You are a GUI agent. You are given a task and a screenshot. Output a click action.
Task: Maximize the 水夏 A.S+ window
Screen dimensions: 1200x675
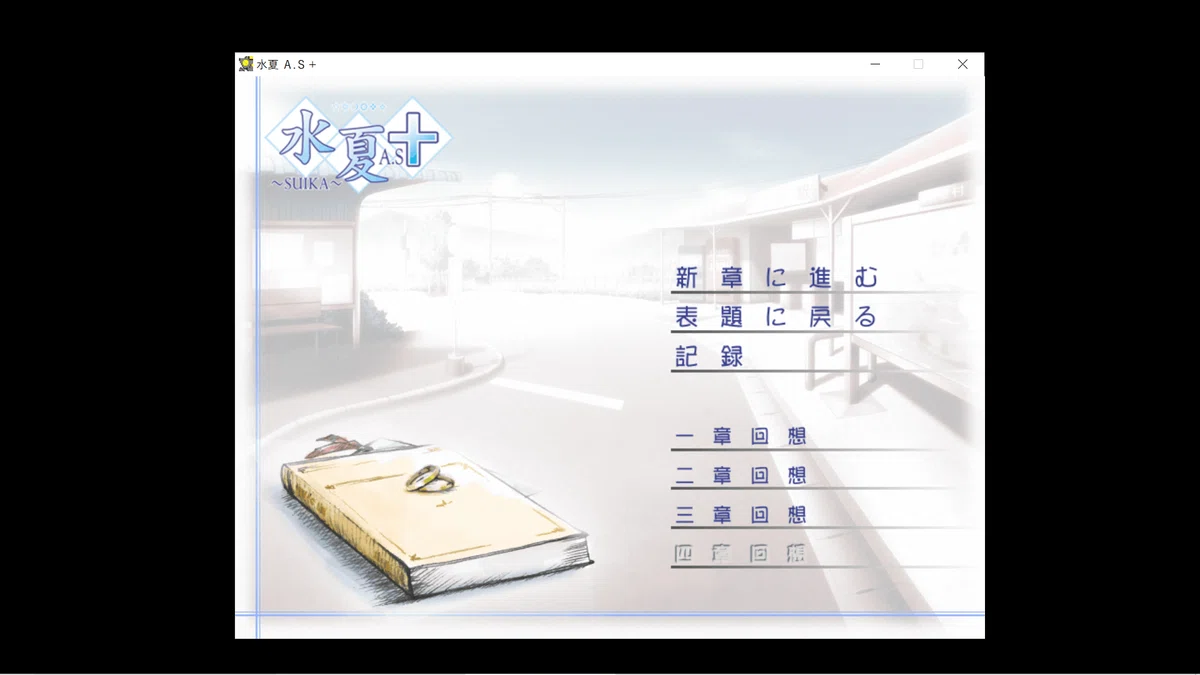(x=918, y=64)
